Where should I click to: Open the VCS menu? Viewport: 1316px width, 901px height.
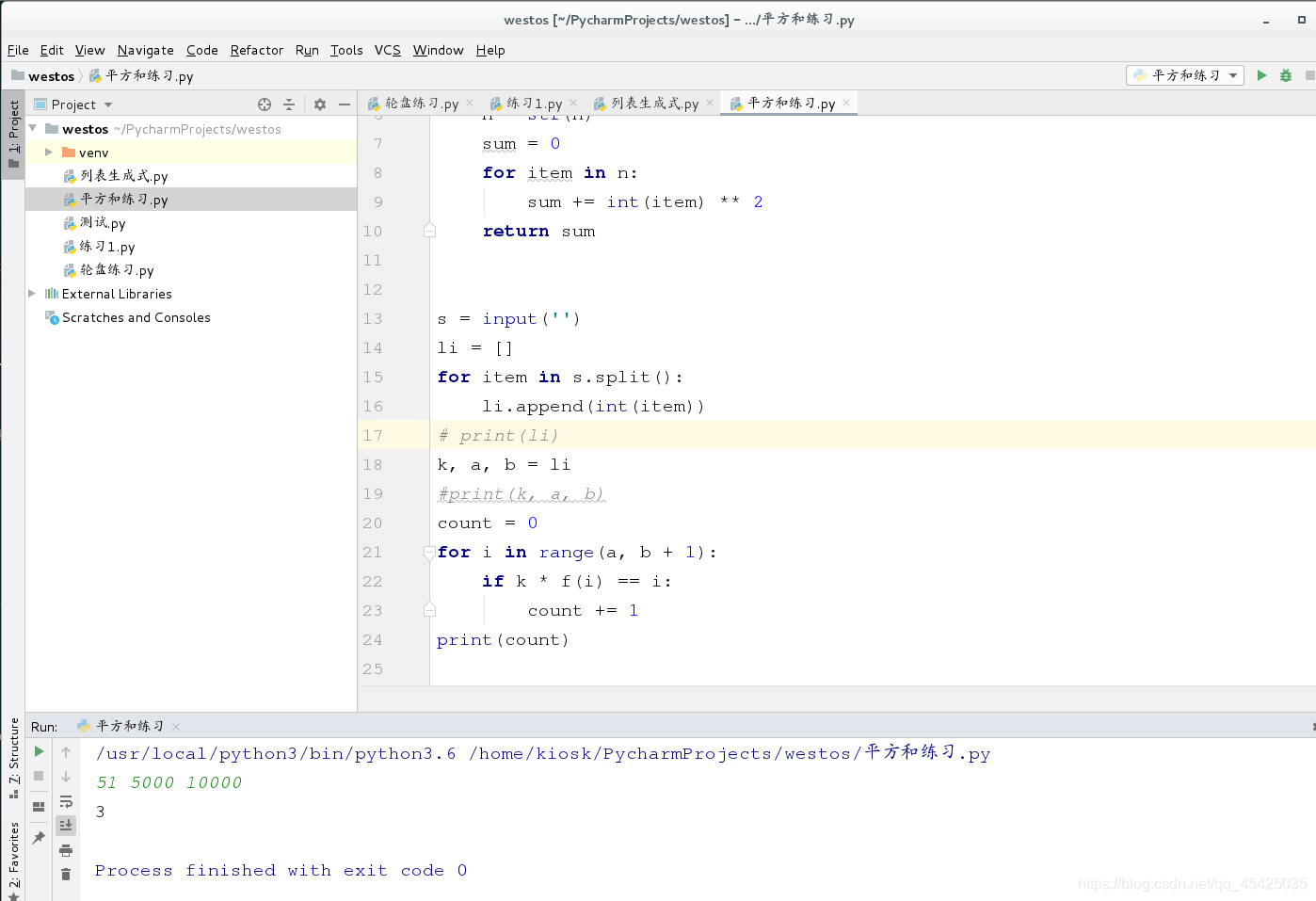388,50
